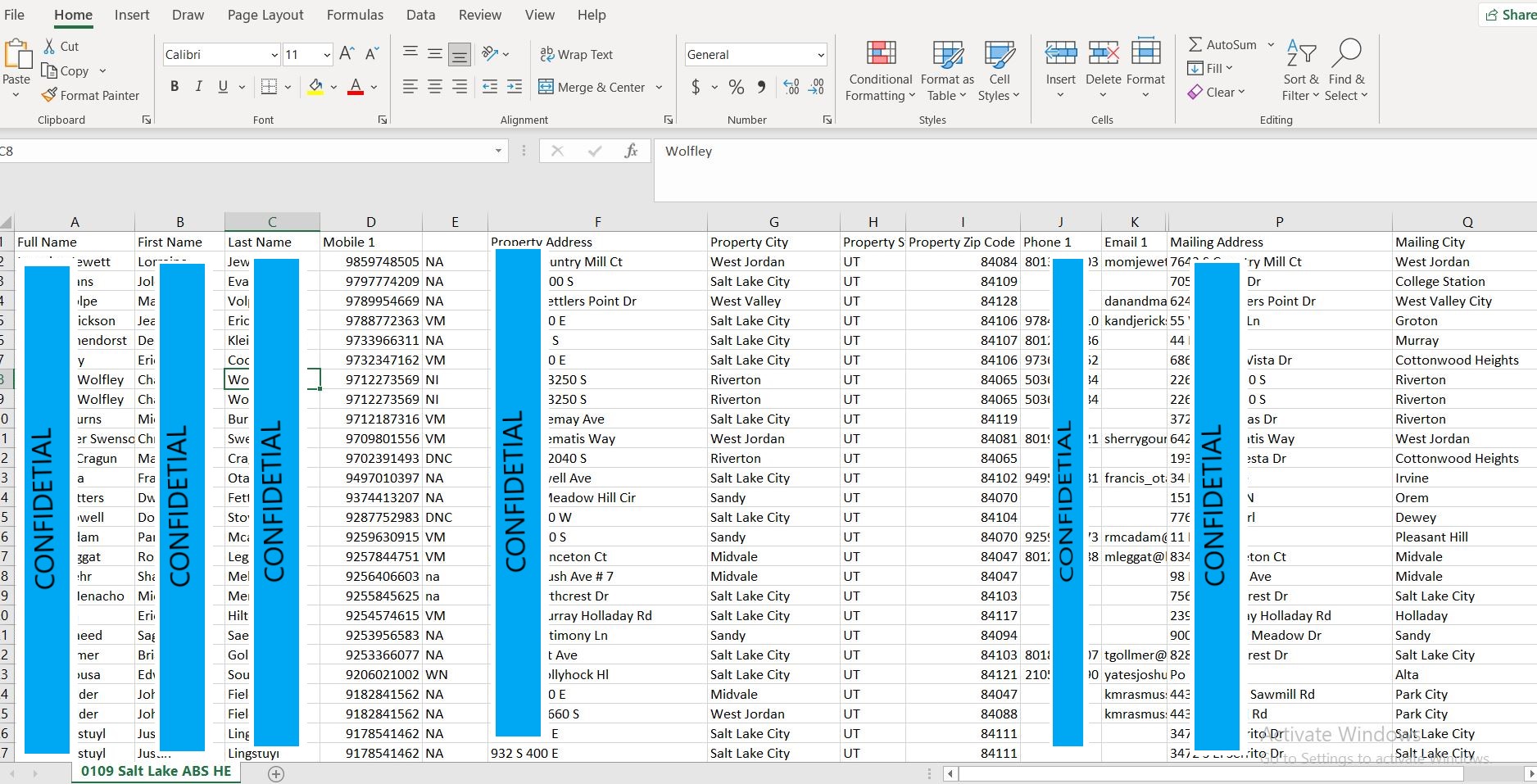Open Find & Select magnifier
Viewport: 1537px width, 784px height.
click(x=1347, y=71)
